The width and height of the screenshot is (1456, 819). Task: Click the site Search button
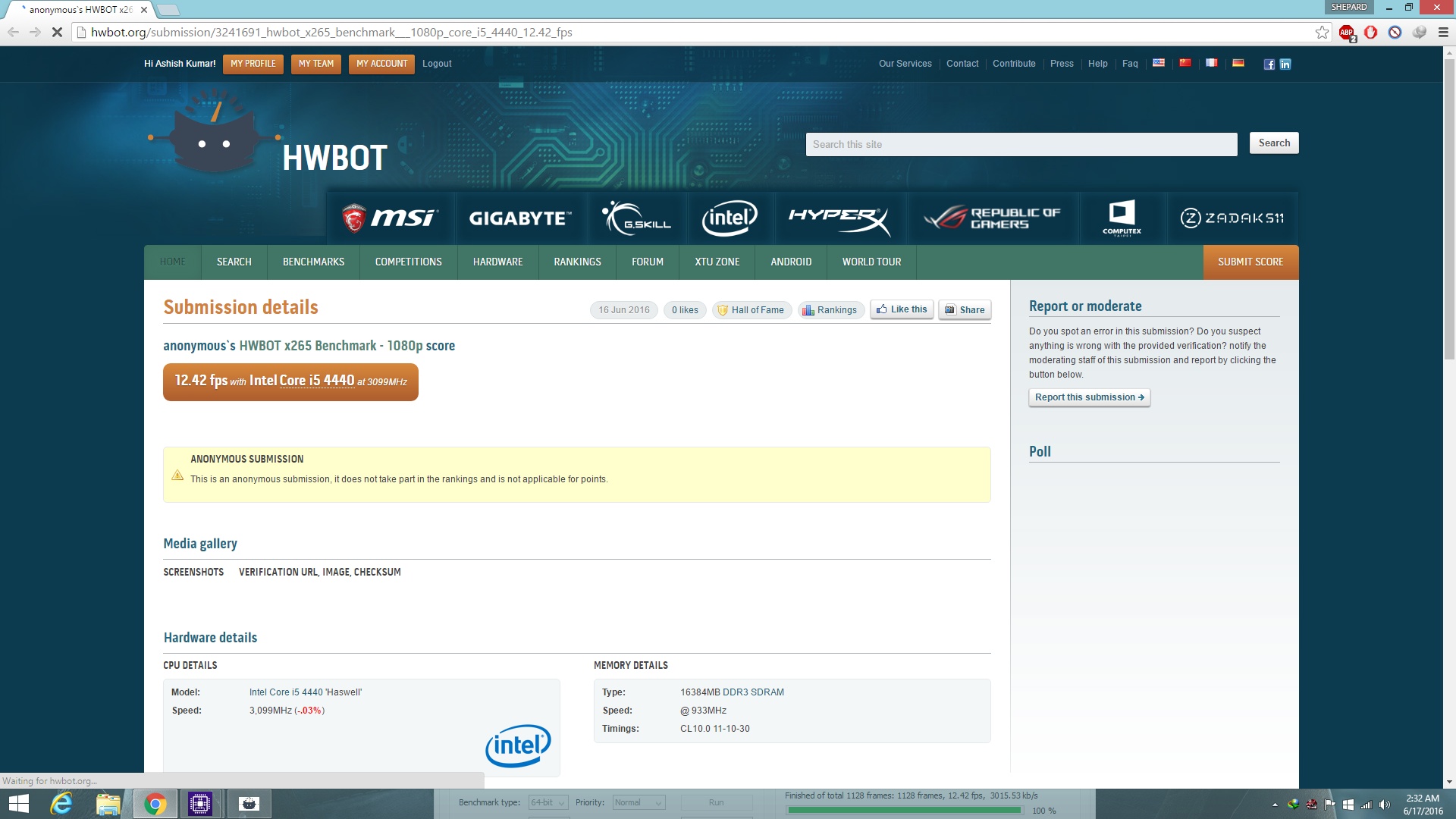click(x=1274, y=143)
